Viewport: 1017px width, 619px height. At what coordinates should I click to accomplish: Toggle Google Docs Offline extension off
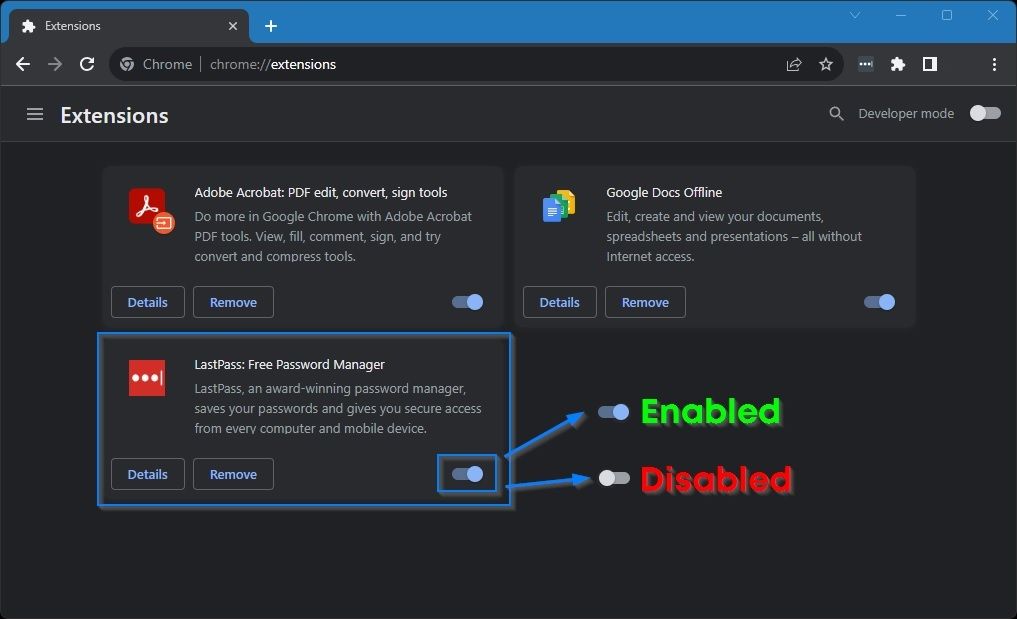point(879,301)
